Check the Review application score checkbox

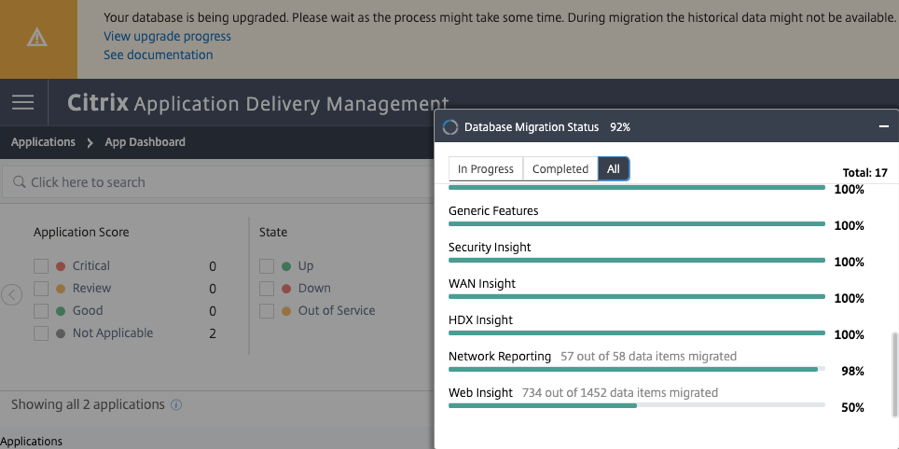tap(41, 289)
